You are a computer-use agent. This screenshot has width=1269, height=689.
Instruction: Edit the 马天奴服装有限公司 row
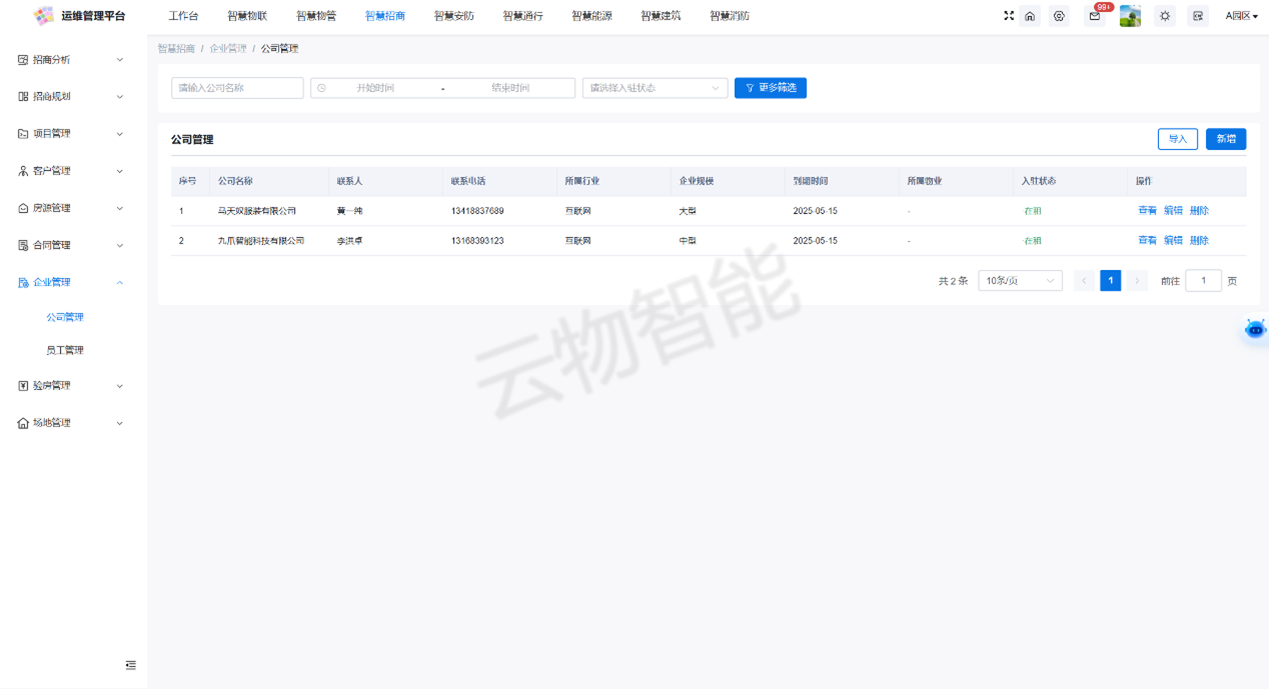click(1173, 211)
